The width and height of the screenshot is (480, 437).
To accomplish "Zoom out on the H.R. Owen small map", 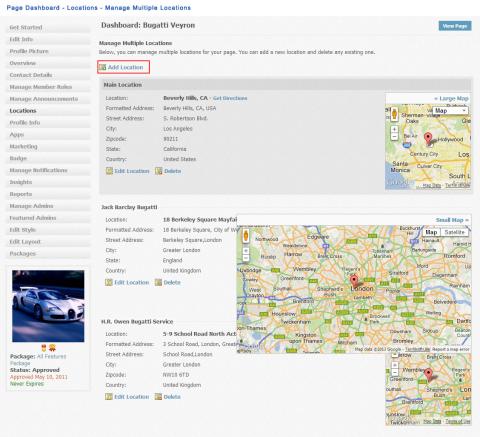I will 394,372.
